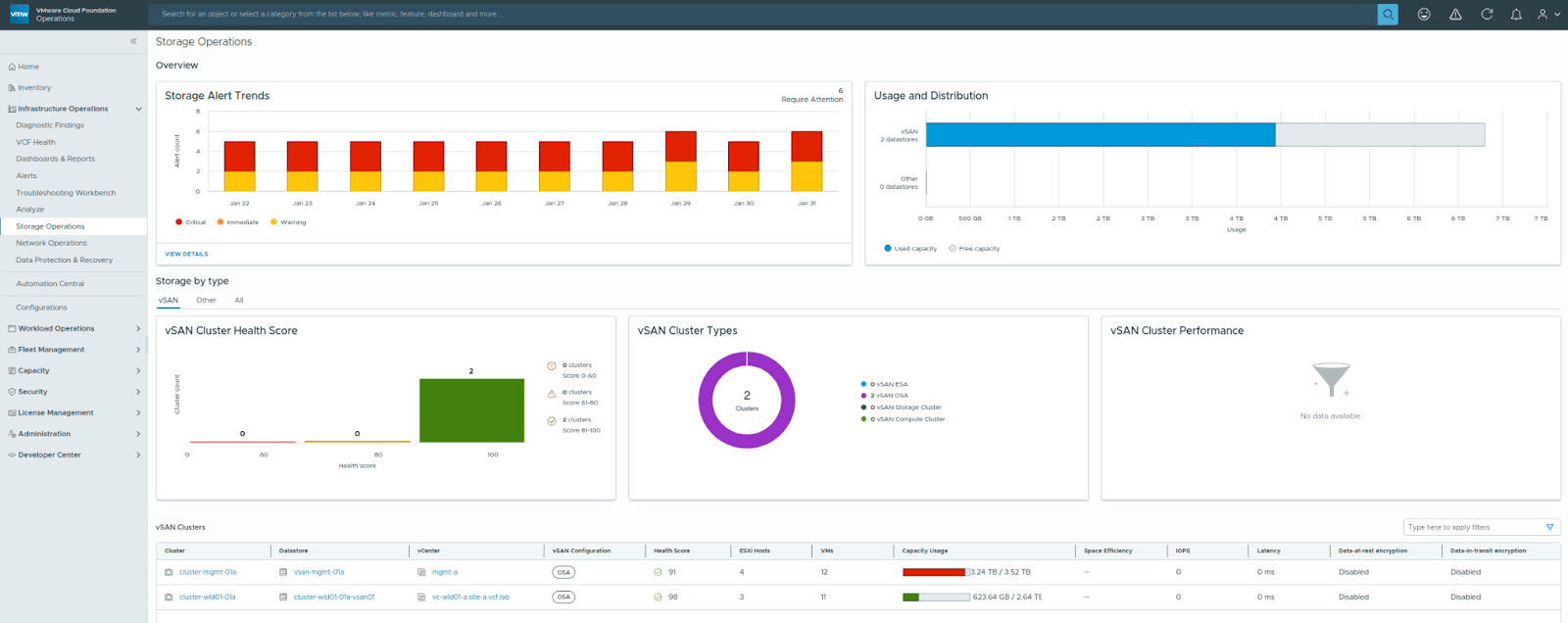The height and width of the screenshot is (623, 1568).
Task: Sort by Capacity Usage column header
Action: tap(925, 551)
